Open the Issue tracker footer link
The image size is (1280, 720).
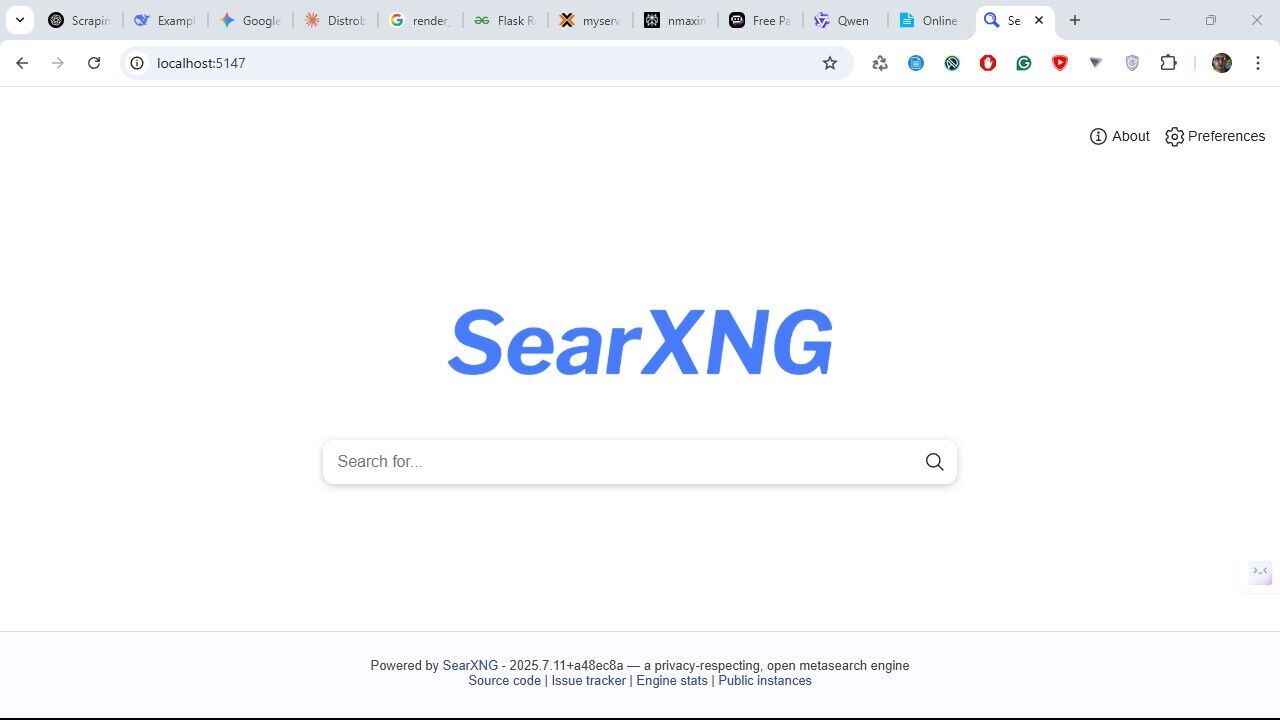coord(588,681)
